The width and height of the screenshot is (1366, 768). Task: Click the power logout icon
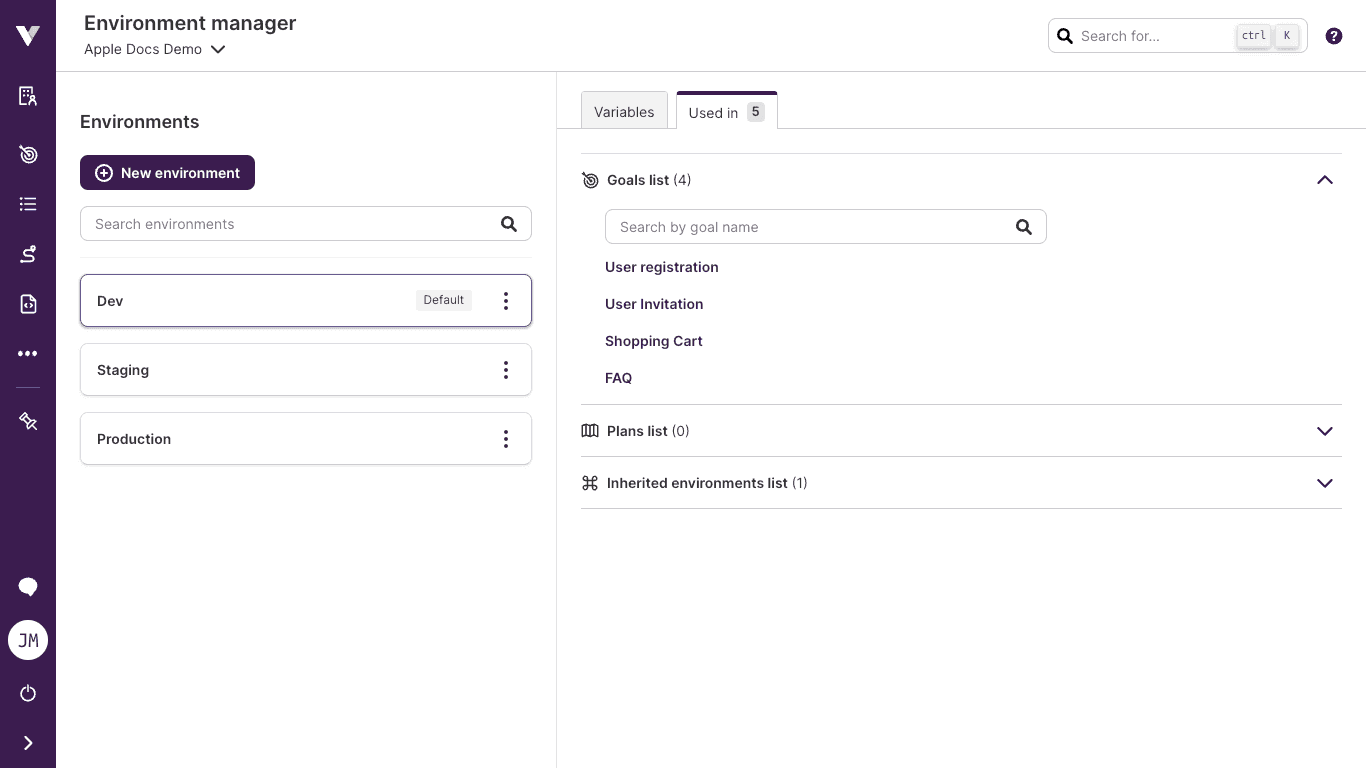point(28,693)
